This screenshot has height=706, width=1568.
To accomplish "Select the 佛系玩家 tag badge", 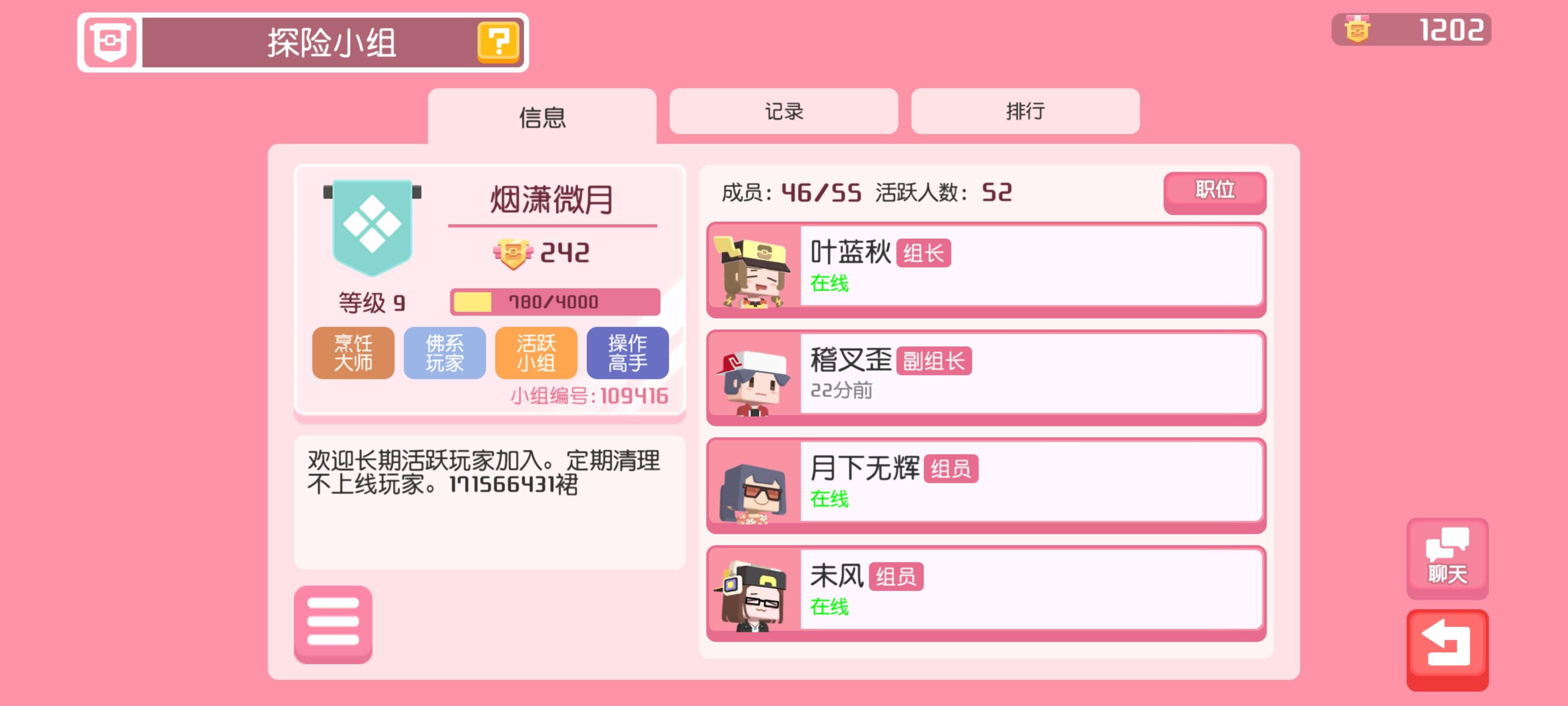I will 444,353.
